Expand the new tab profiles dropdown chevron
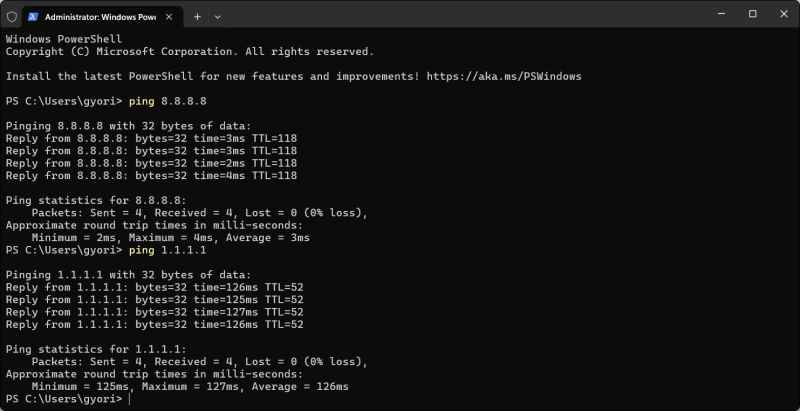Viewport: 800px width, 411px height. 217,17
